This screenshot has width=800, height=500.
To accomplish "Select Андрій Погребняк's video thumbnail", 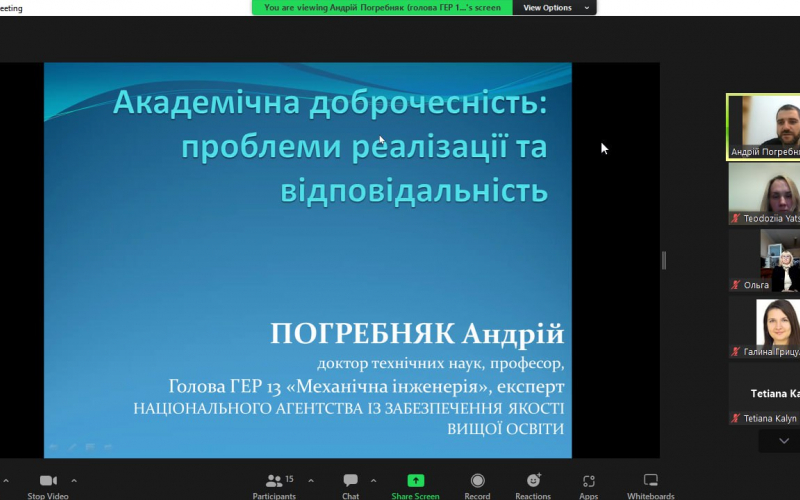I will (764, 127).
